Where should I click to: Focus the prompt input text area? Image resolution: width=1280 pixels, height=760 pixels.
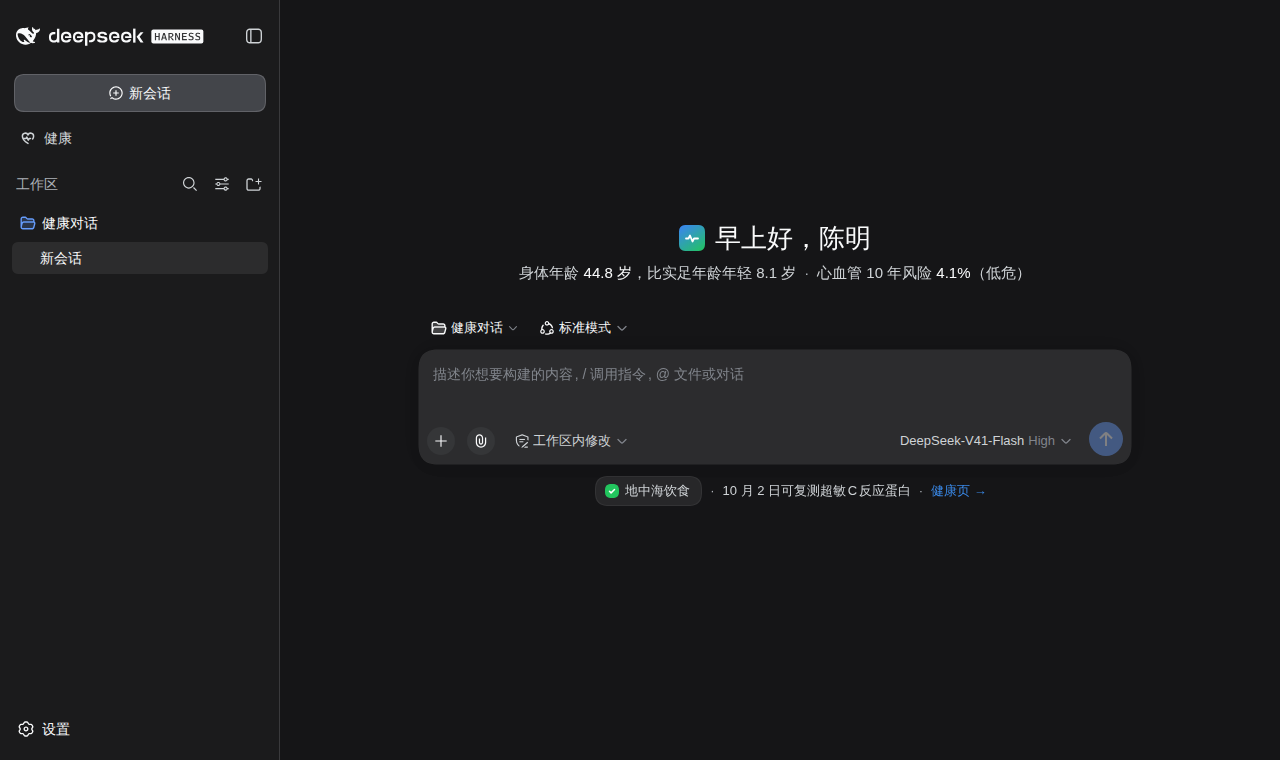(x=775, y=384)
